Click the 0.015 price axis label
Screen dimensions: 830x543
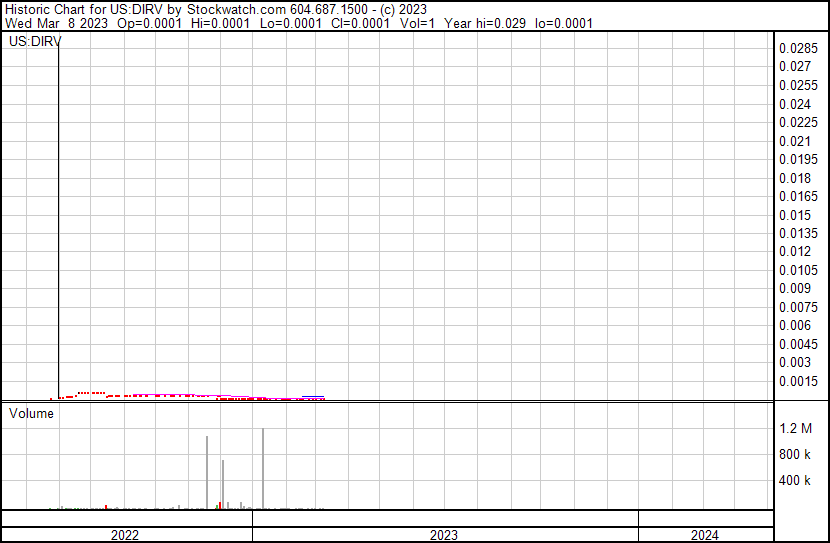pos(795,215)
